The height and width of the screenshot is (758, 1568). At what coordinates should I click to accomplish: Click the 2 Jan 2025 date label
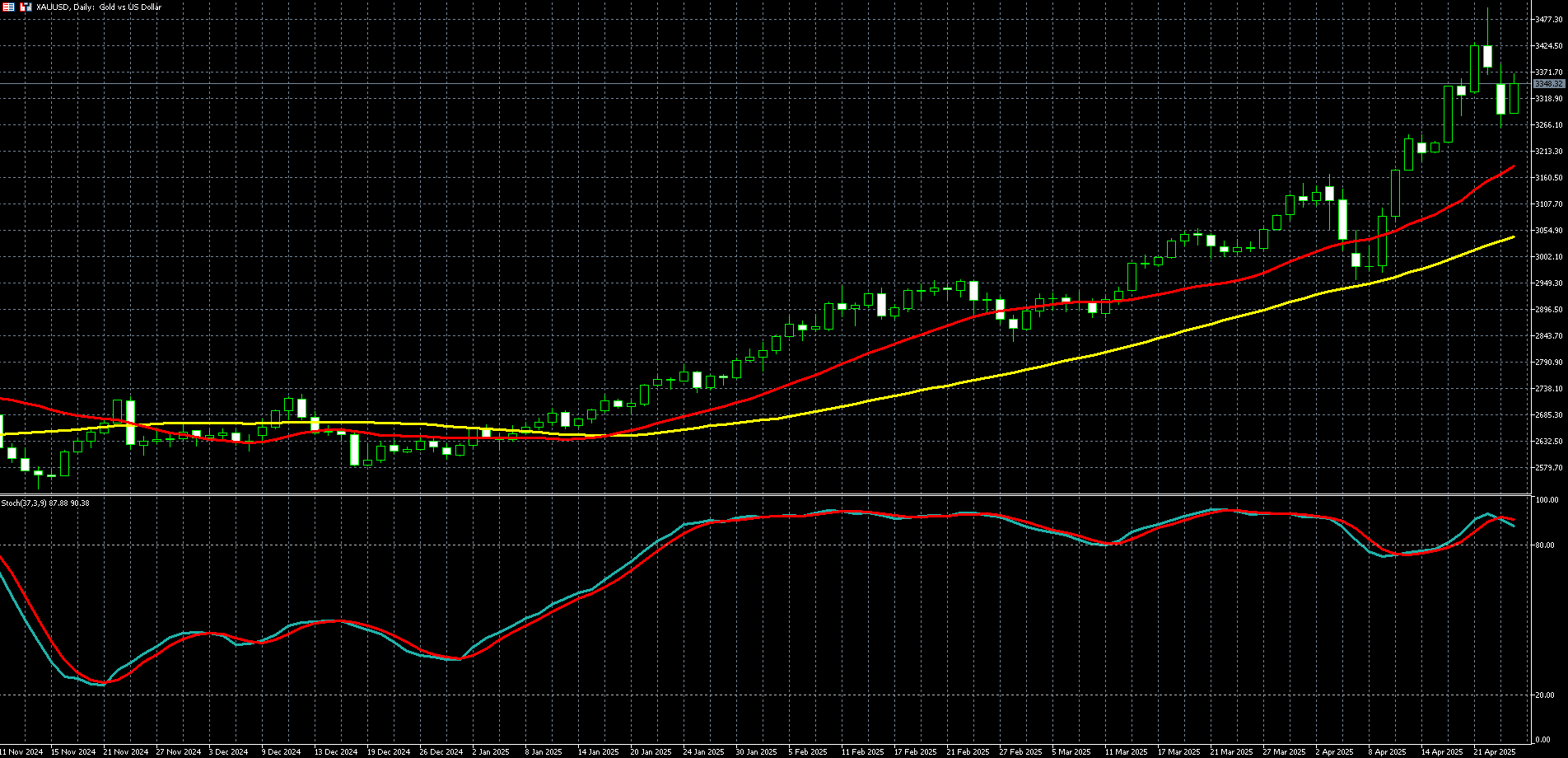pyautogui.click(x=491, y=751)
